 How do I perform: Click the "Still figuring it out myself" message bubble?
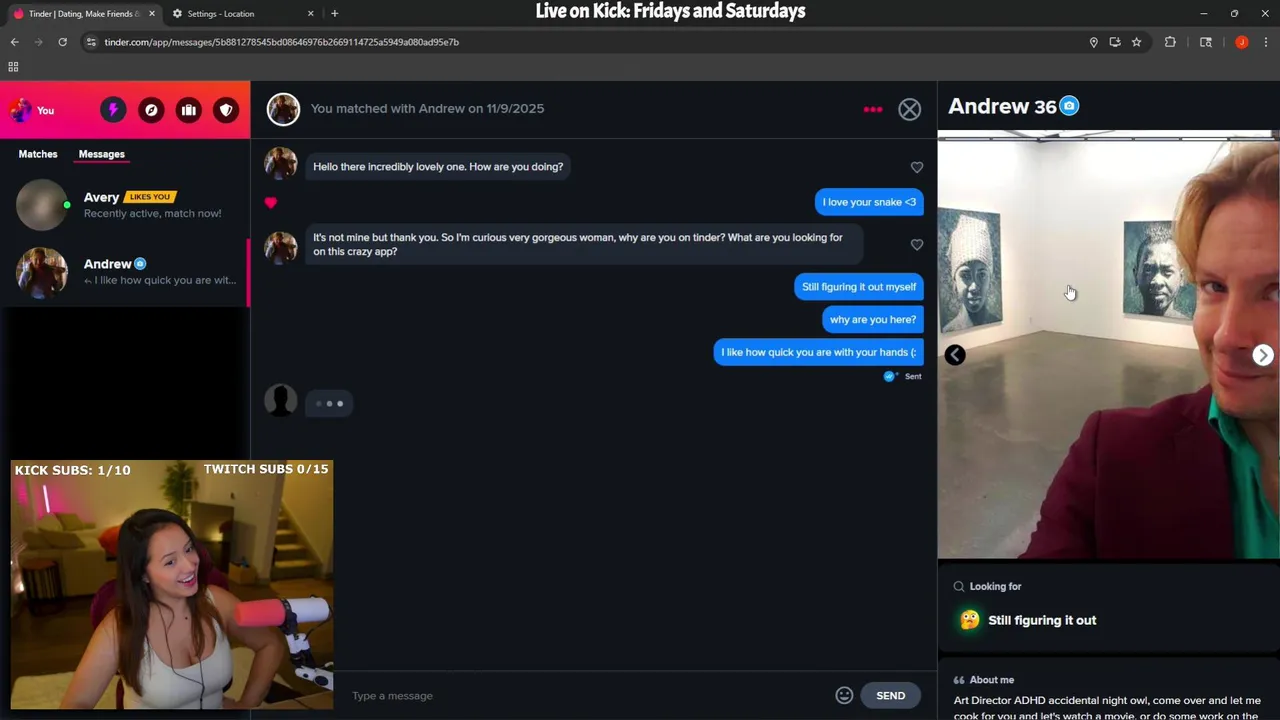(x=859, y=287)
